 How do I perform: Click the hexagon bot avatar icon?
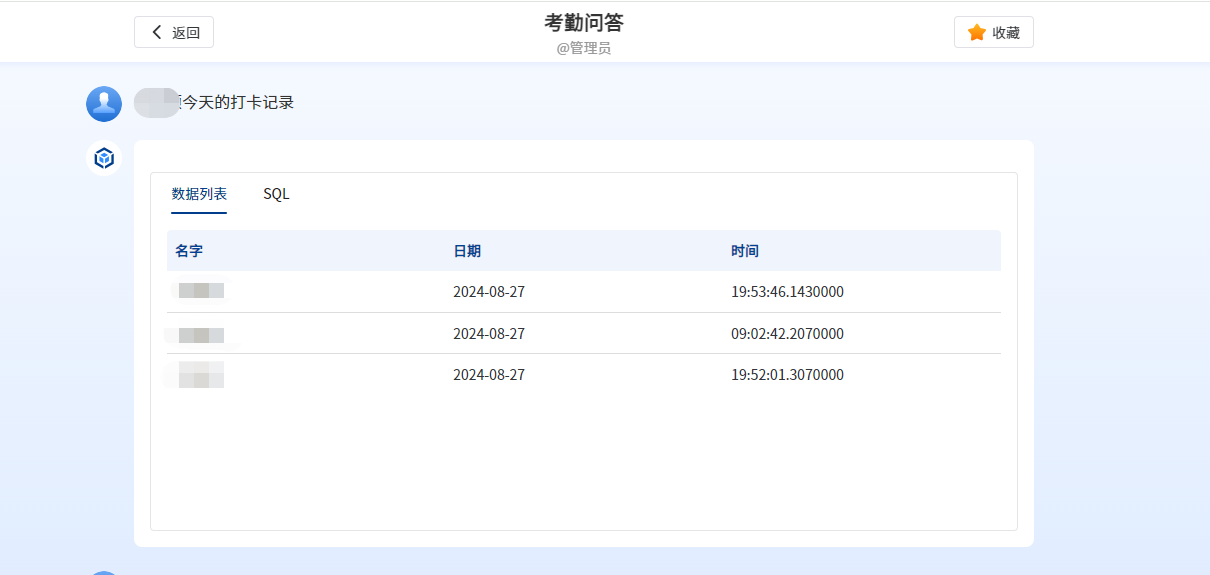pos(104,158)
